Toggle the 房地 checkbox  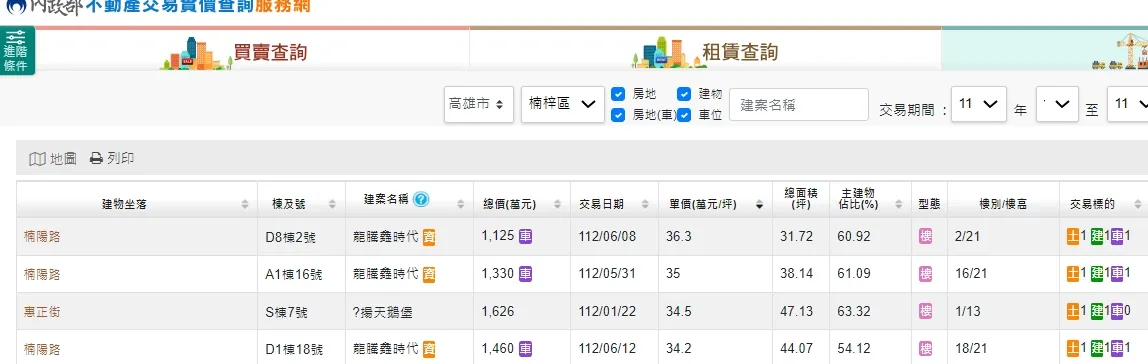coord(619,94)
